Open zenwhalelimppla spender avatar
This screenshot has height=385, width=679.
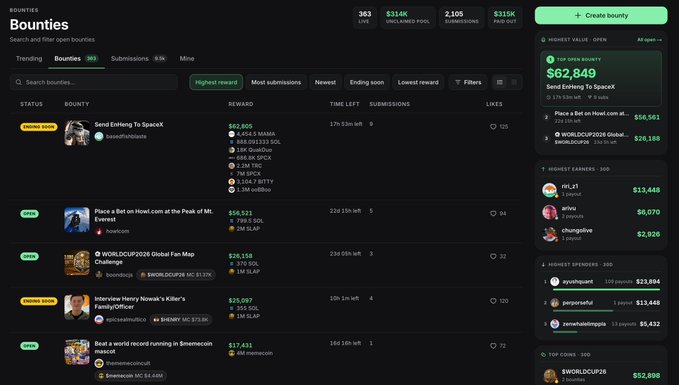point(555,324)
